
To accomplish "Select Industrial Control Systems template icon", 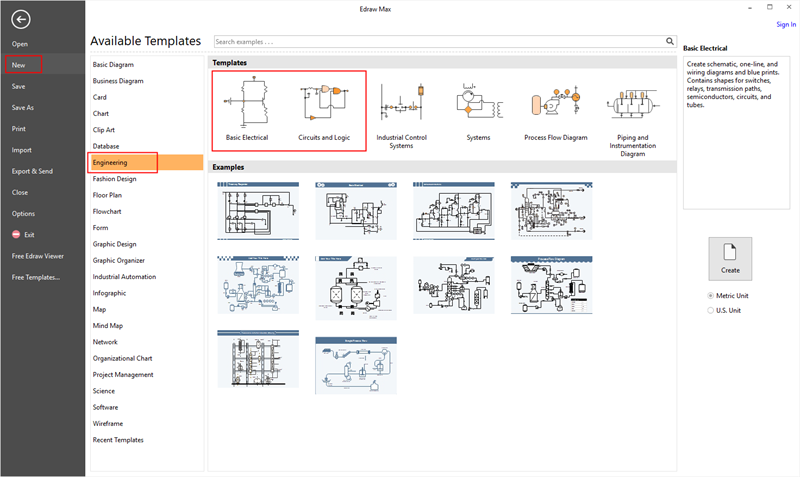I will coord(402,103).
